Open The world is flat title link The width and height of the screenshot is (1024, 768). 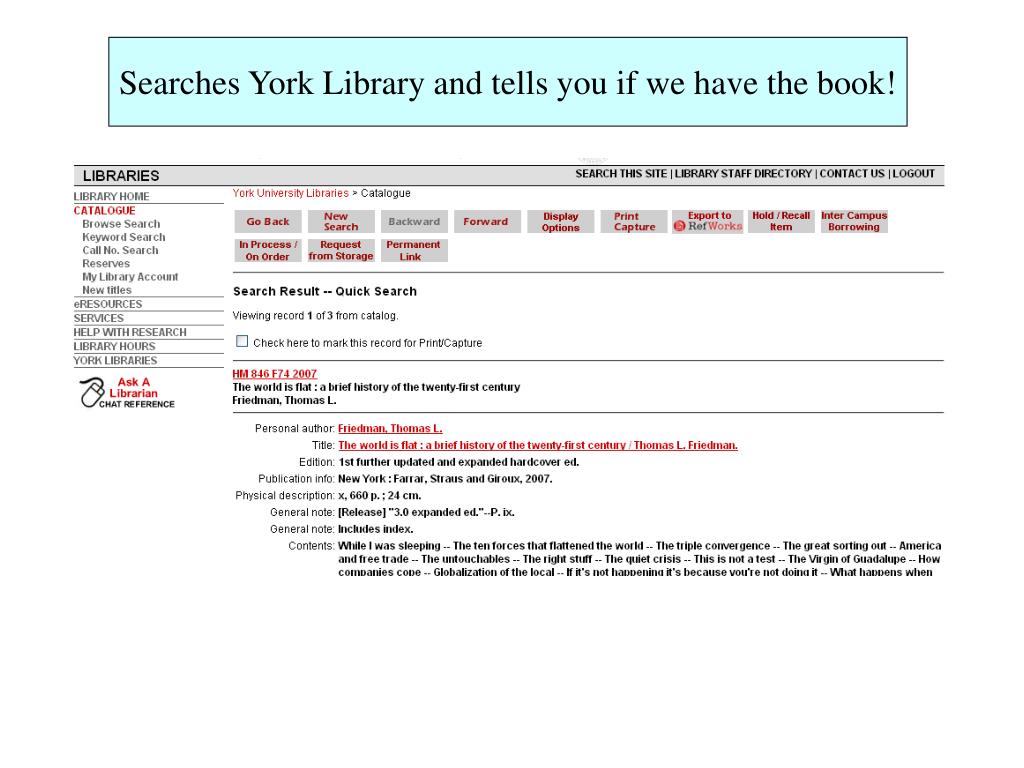(537, 445)
